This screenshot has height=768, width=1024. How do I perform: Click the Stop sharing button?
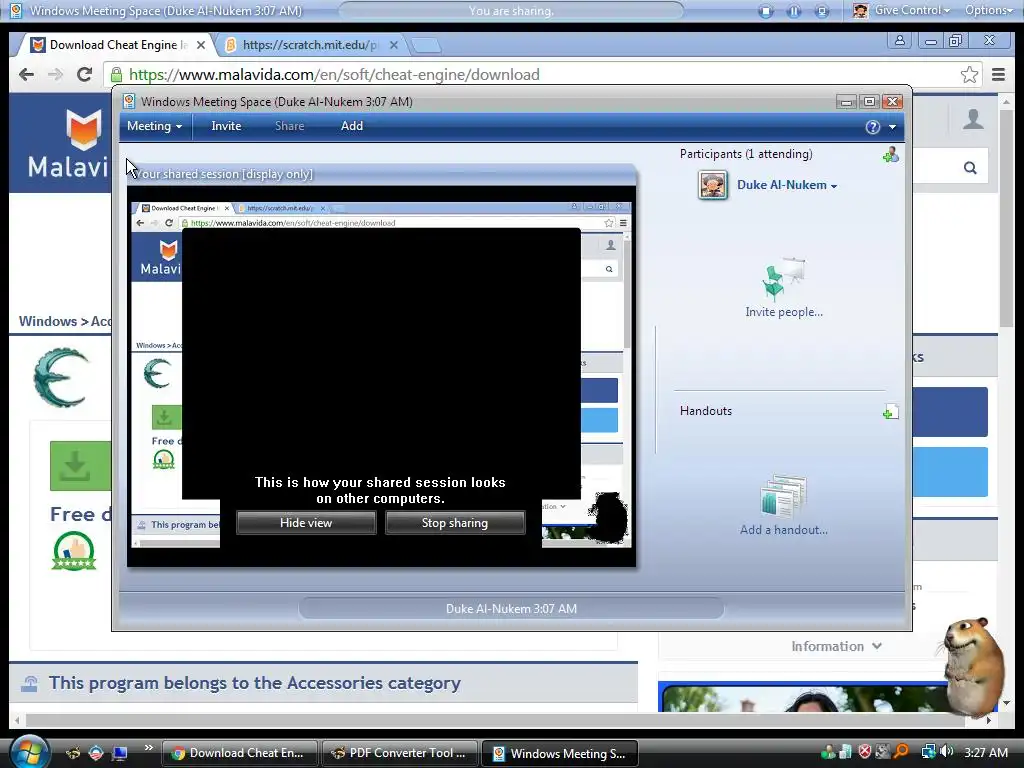(455, 523)
